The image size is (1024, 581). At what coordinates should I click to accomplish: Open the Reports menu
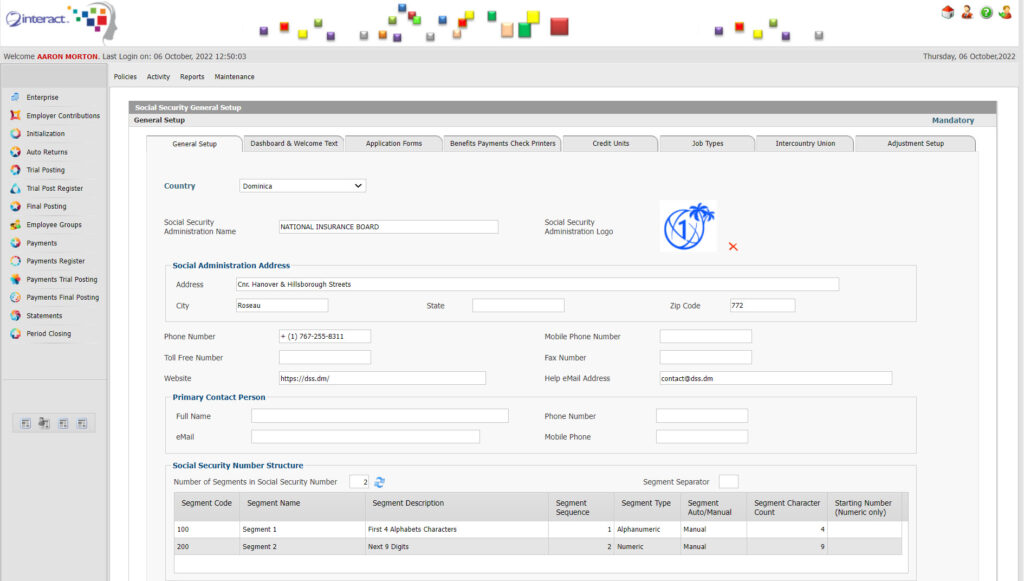[192, 77]
